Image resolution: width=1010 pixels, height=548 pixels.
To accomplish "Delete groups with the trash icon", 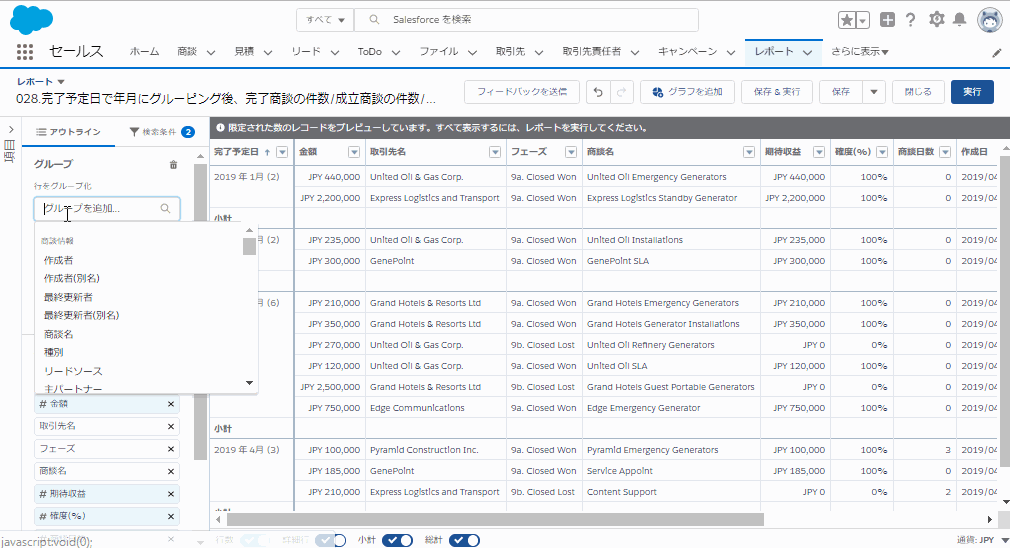I will coord(173,165).
